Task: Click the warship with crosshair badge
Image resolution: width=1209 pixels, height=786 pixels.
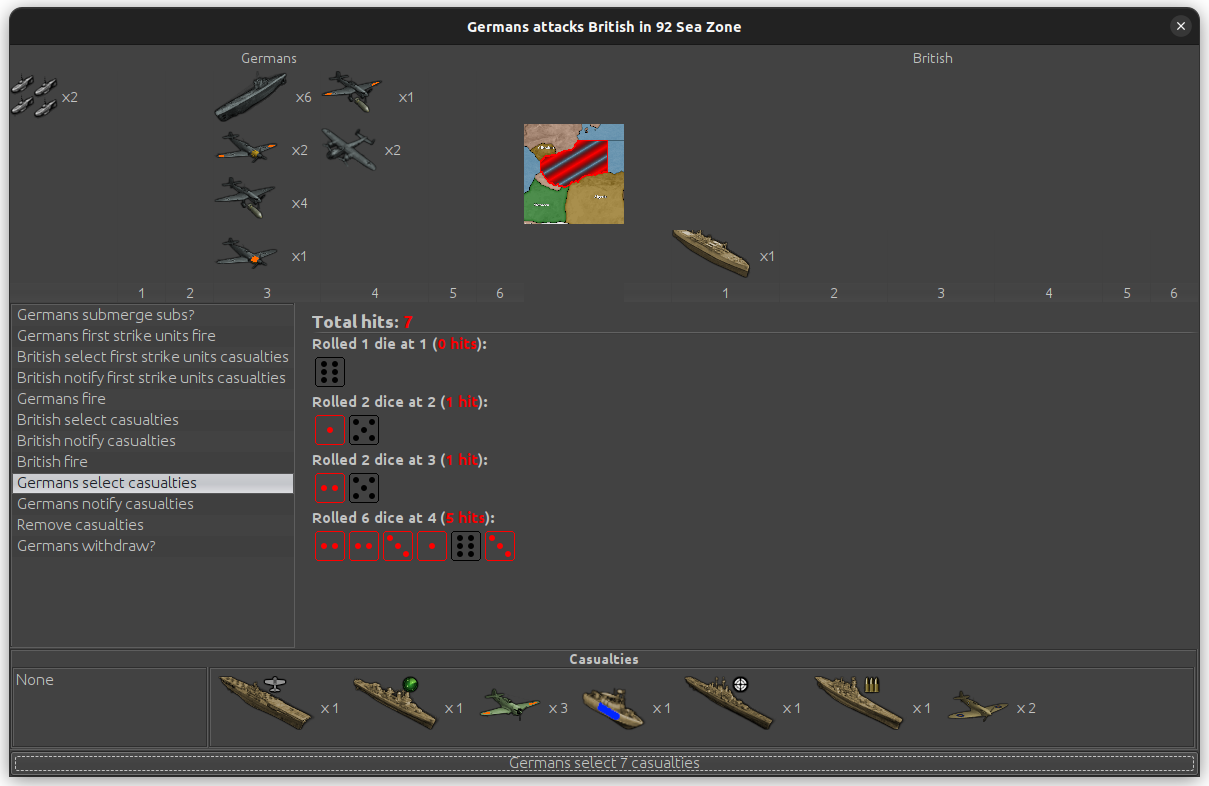Action: 728,702
